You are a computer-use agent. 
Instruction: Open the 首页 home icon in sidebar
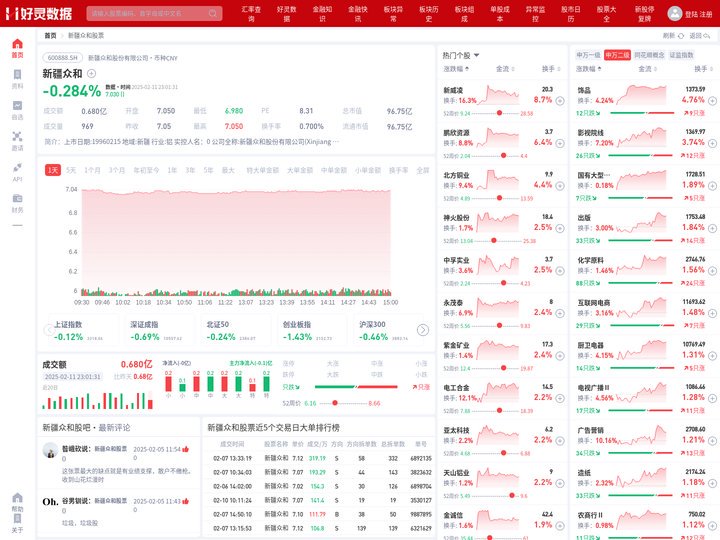coord(17,44)
